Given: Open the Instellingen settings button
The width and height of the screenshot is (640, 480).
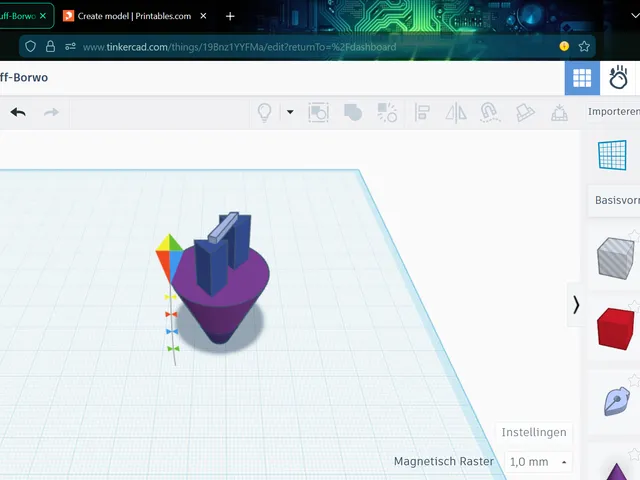Looking at the screenshot, I should 534,432.
